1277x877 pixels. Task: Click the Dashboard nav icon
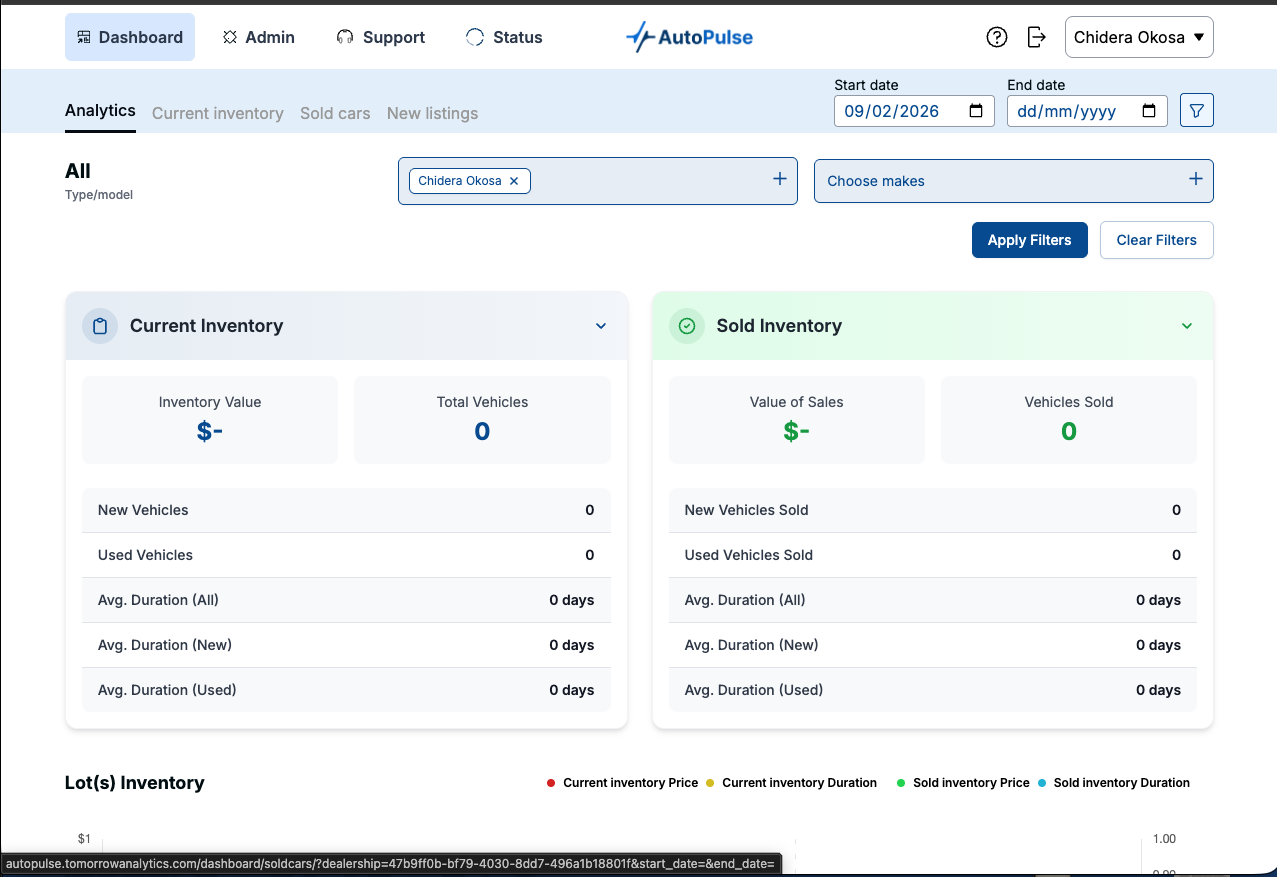pos(83,37)
